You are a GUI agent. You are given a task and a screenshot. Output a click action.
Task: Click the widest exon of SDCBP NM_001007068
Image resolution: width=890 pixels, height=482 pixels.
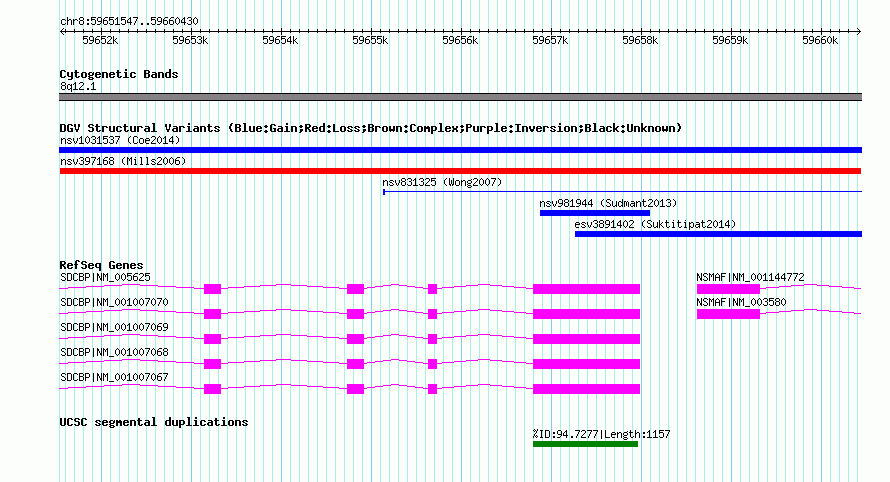point(586,364)
